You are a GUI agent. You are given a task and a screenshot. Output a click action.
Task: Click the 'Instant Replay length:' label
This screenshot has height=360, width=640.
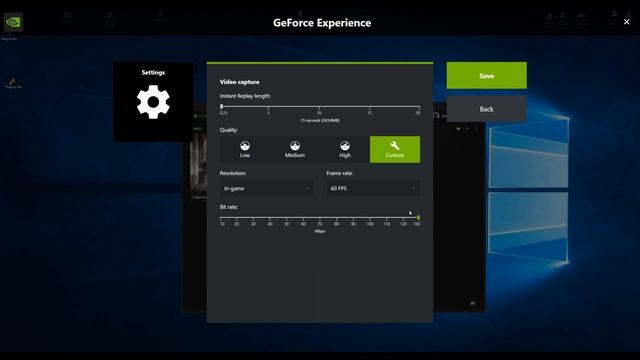click(x=245, y=96)
